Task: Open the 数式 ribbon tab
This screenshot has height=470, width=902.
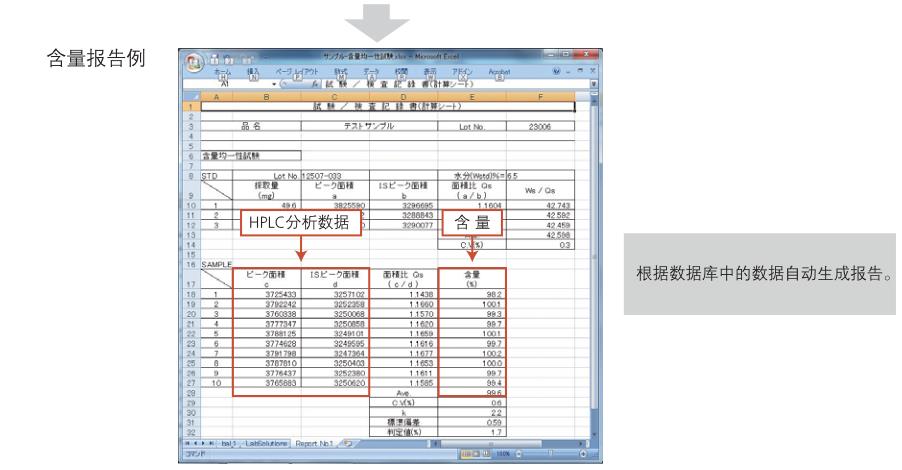Action: coord(341,71)
